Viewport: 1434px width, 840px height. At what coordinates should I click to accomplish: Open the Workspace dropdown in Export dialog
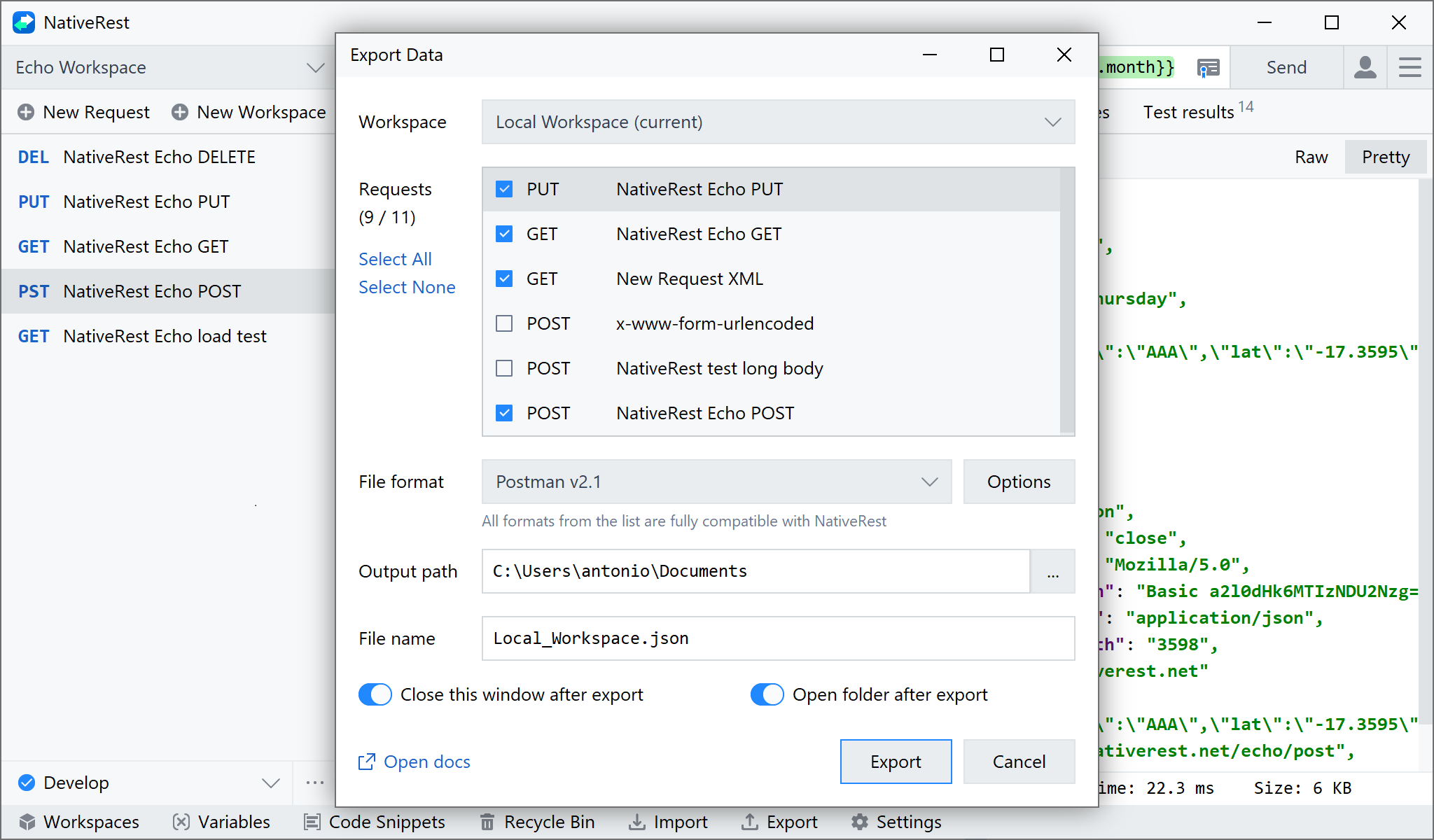click(779, 122)
